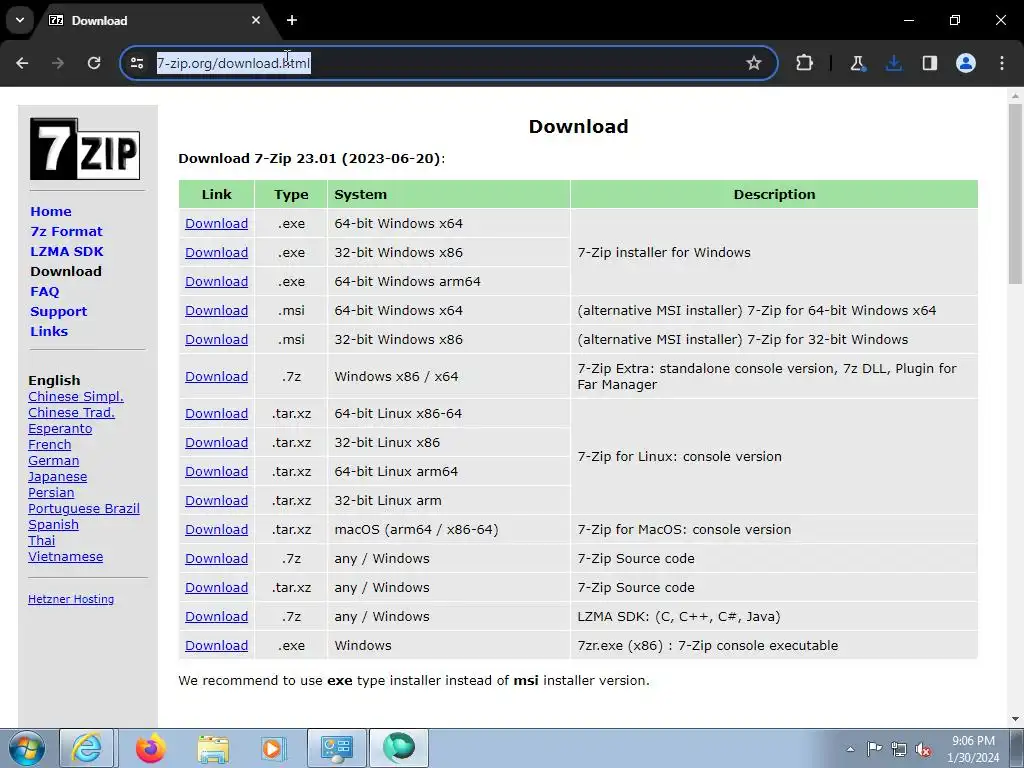Viewport: 1024px width, 768px height.
Task: Open the tab search dropdown arrow
Action: pyautogui.click(x=20, y=20)
